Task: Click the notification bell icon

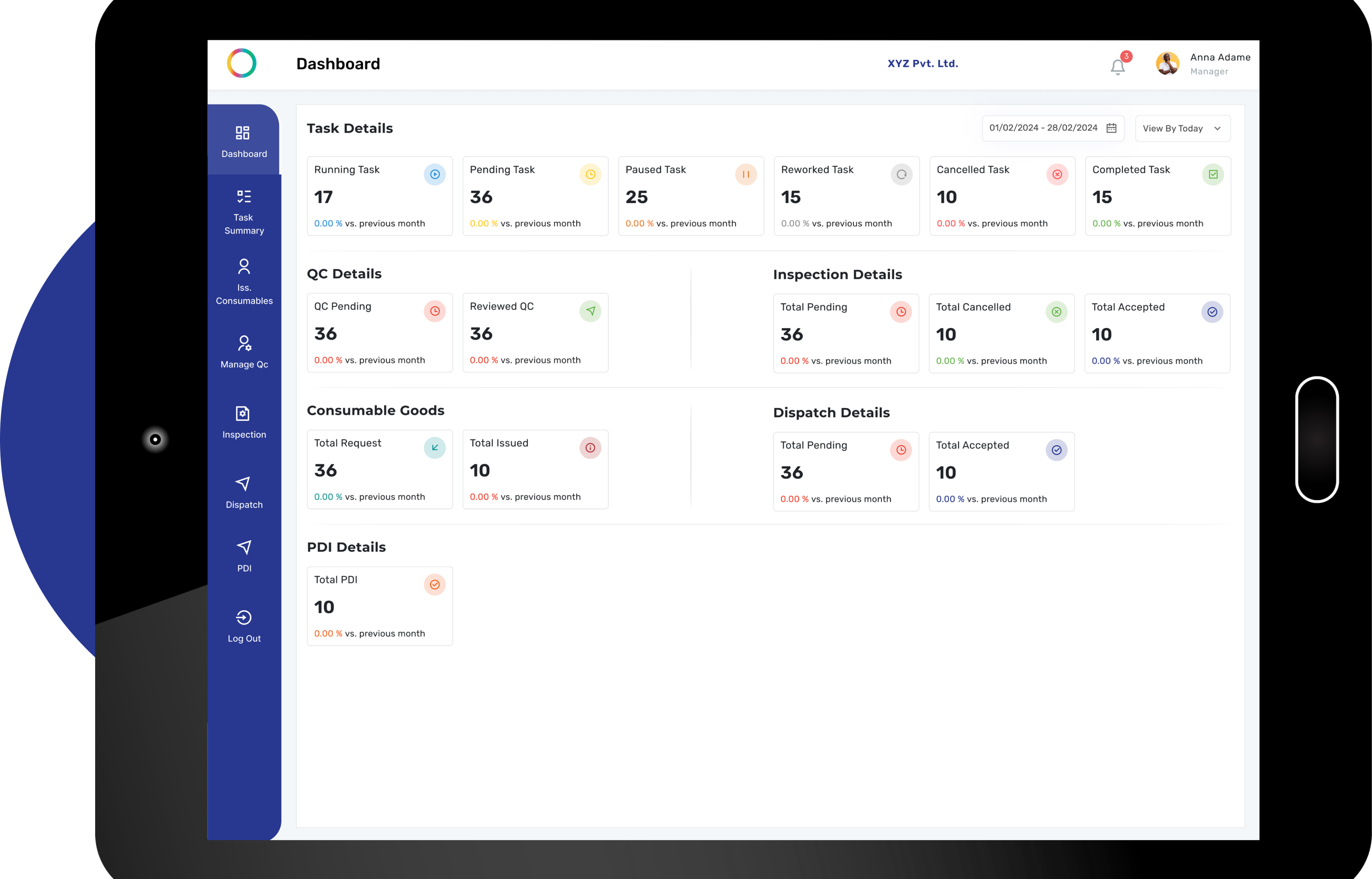Action: point(1118,67)
